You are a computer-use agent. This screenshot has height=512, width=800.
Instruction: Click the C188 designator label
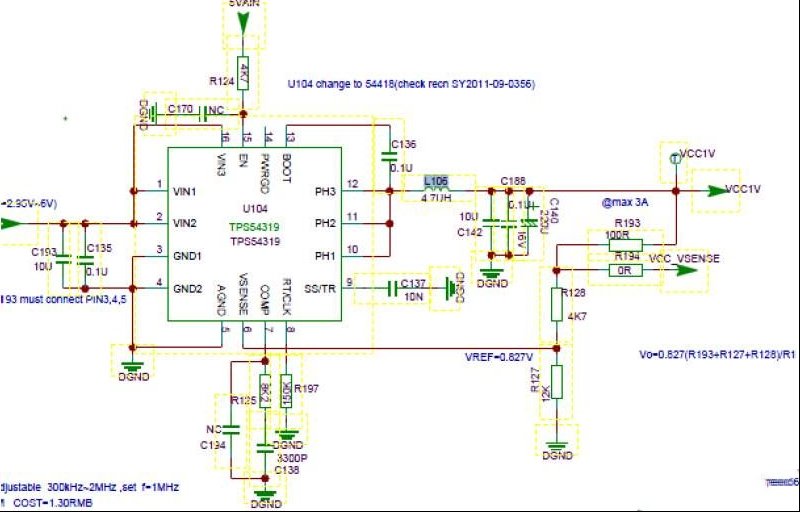coord(513,181)
